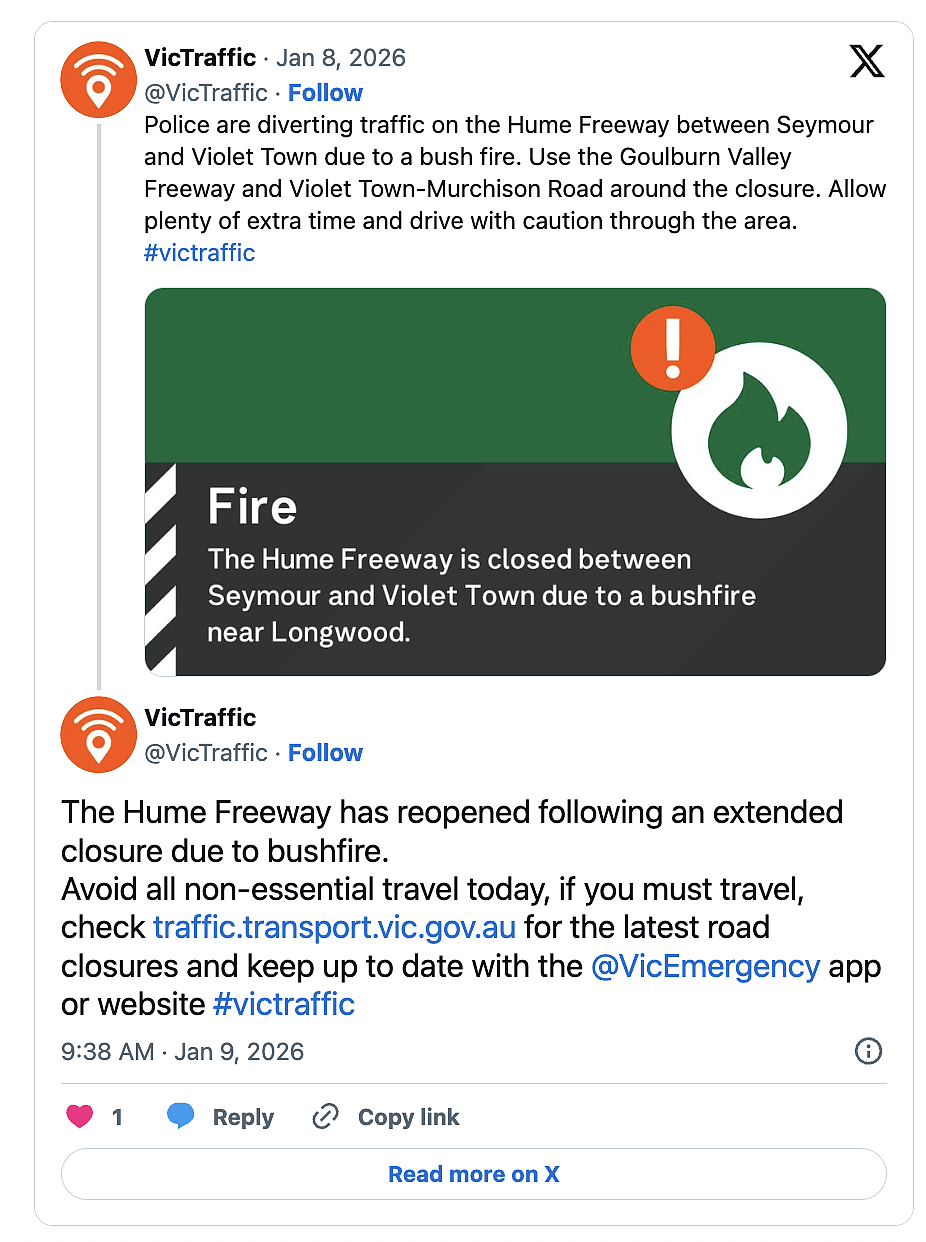The width and height of the screenshot is (926, 1242).
Task: Click the top VicTraffic avatar icon
Action: [98, 80]
